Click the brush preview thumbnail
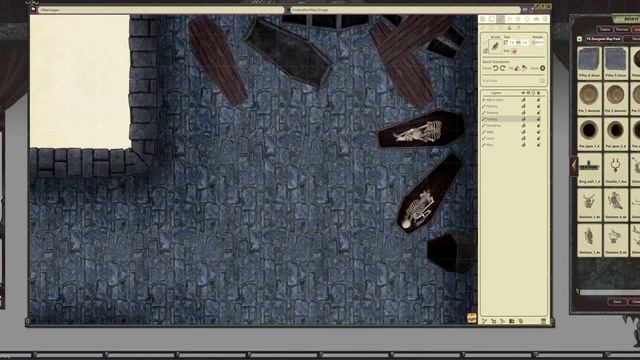Viewport: 640px width, 360px height. click(x=495, y=46)
